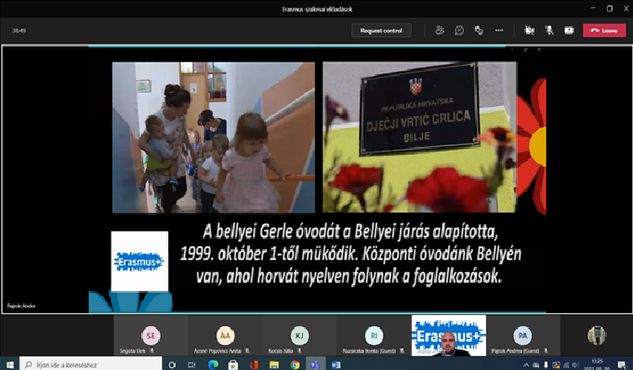
Task: Open the Windows Start menu
Action: click(x=9, y=364)
